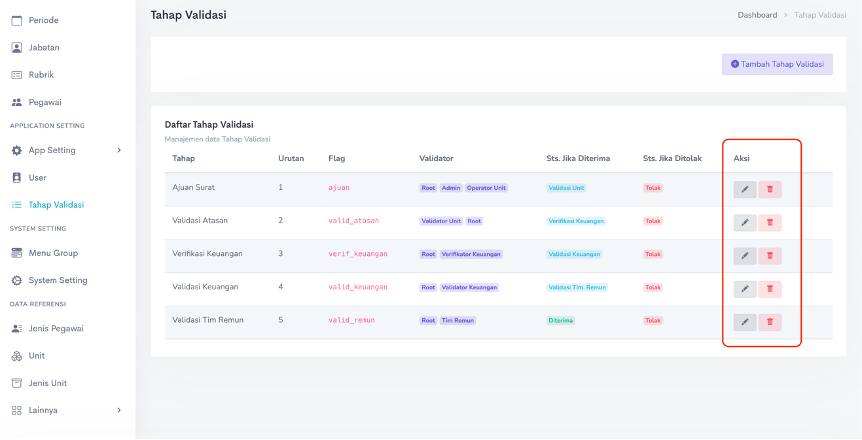This screenshot has height=440, width=862.
Task: Remove the Validasi Tim Remun stage
Action: 770,322
